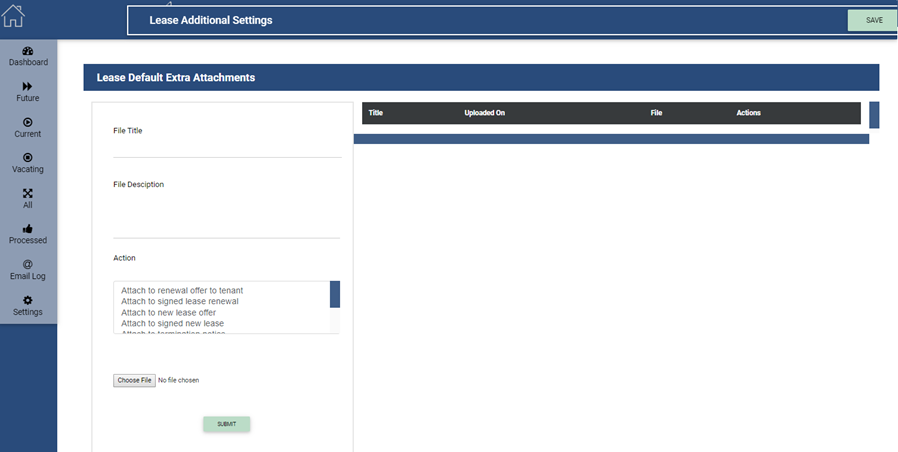
Task: Select the Future fast-forward icon
Action: click(x=27, y=87)
